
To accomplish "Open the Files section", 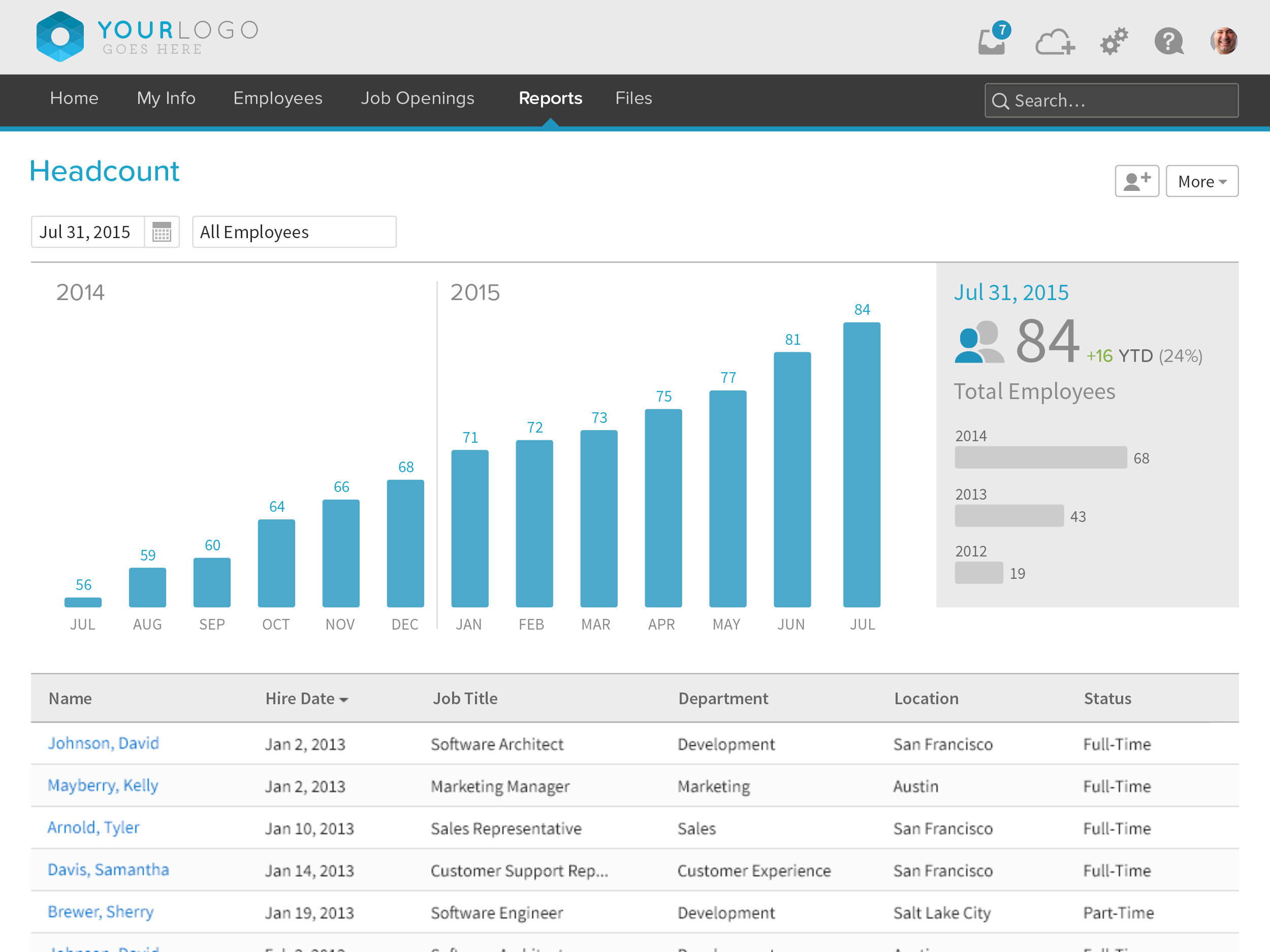I will [x=633, y=98].
